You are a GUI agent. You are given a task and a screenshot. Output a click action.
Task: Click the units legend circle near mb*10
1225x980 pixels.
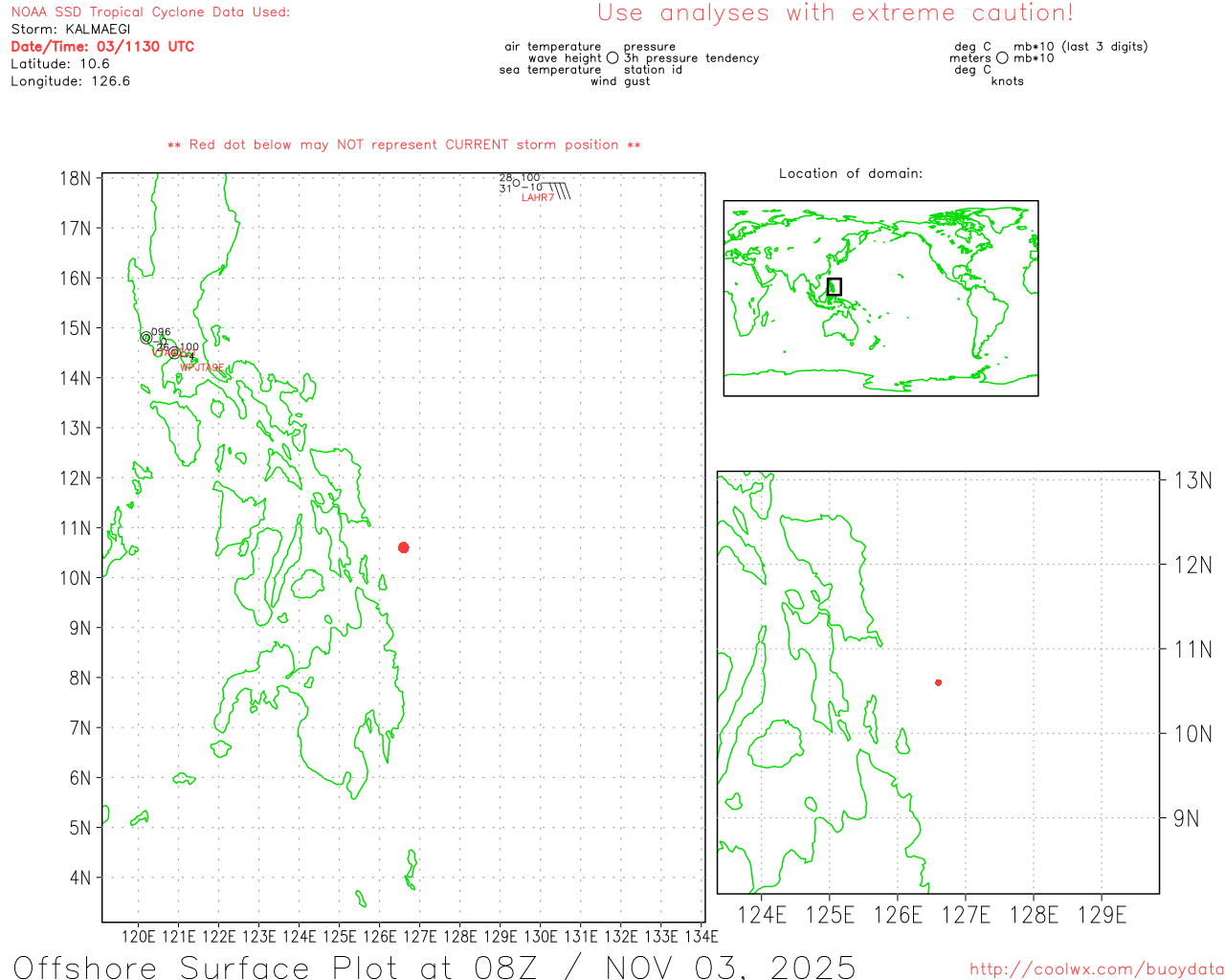click(1002, 58)
